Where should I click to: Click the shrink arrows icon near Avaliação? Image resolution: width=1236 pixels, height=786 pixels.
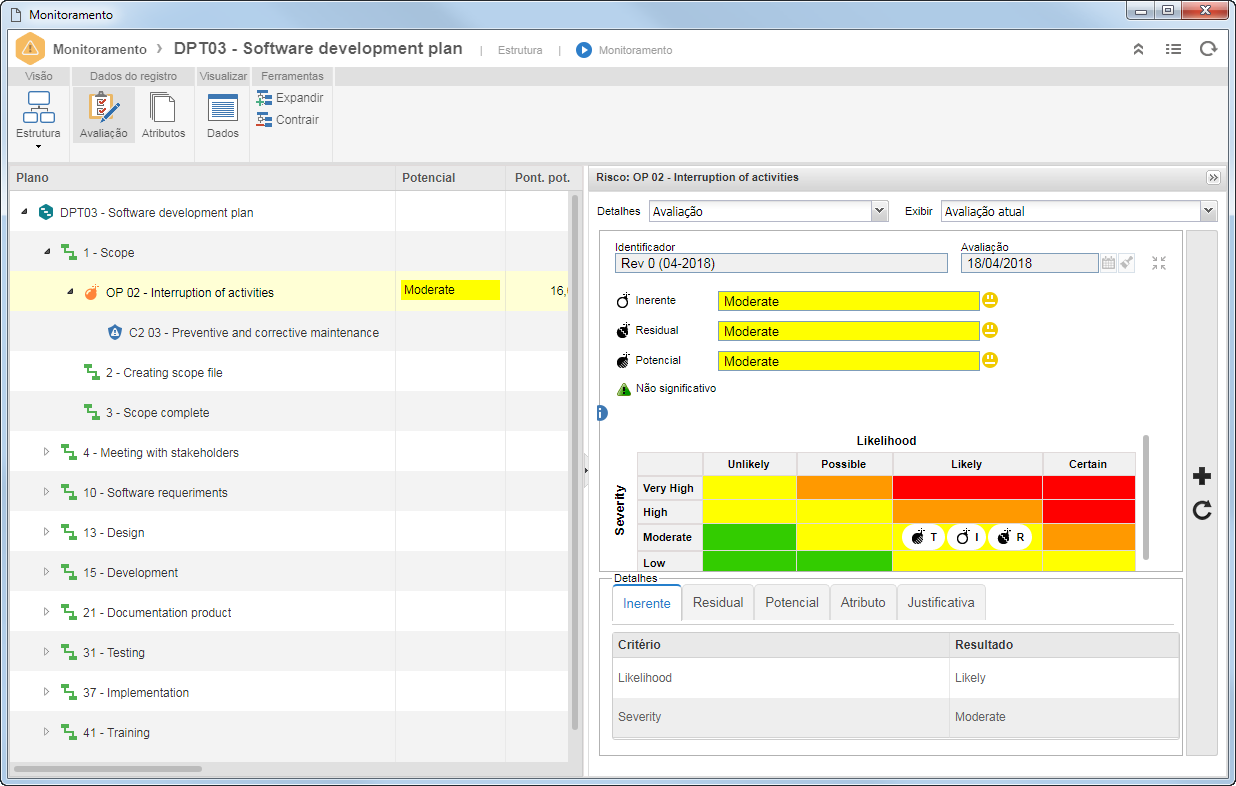pos(1159,263)
